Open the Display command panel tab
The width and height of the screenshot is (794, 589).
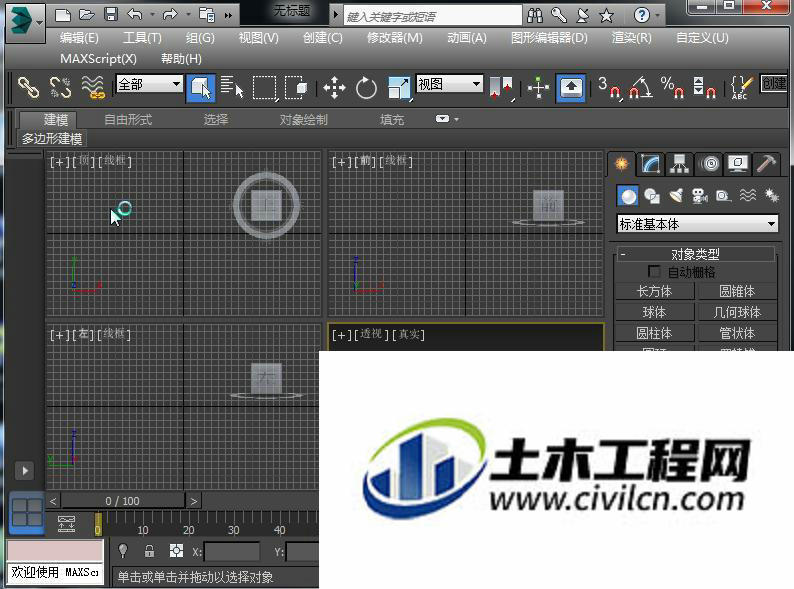(x=738, y=164)
